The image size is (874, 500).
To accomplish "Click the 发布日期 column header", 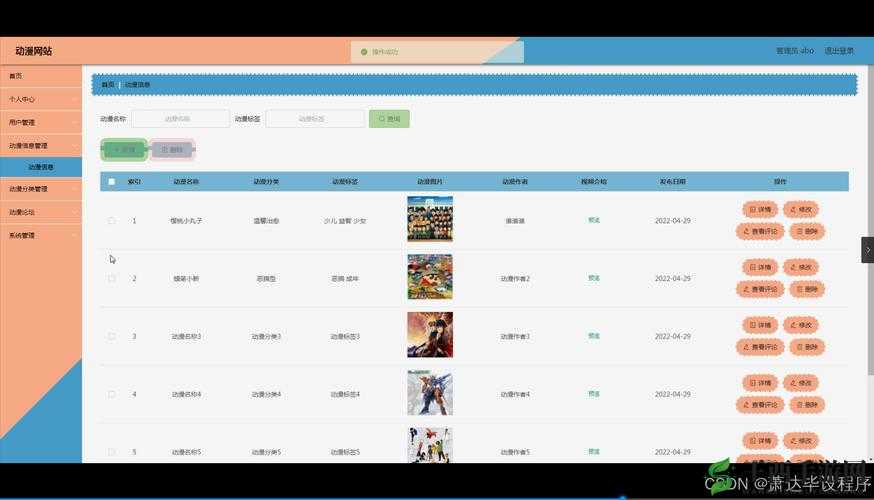I will (673, 182).
